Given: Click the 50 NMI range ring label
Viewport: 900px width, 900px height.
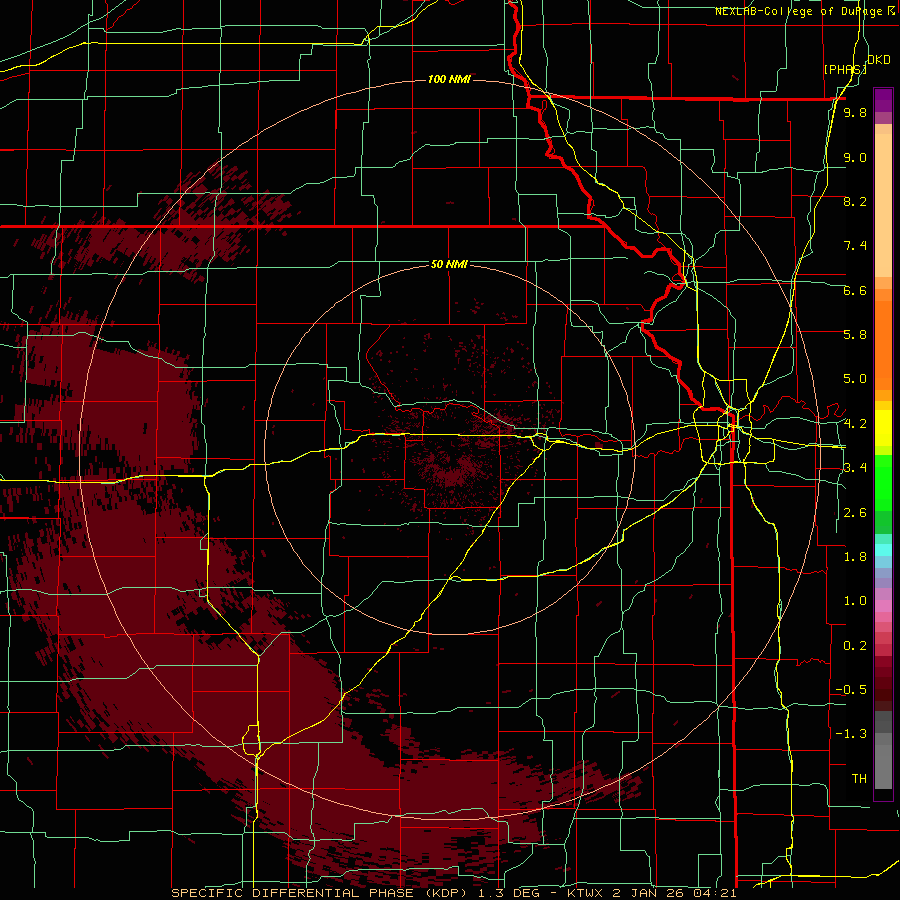Looking at the screenshot, I should coord(449,264).
